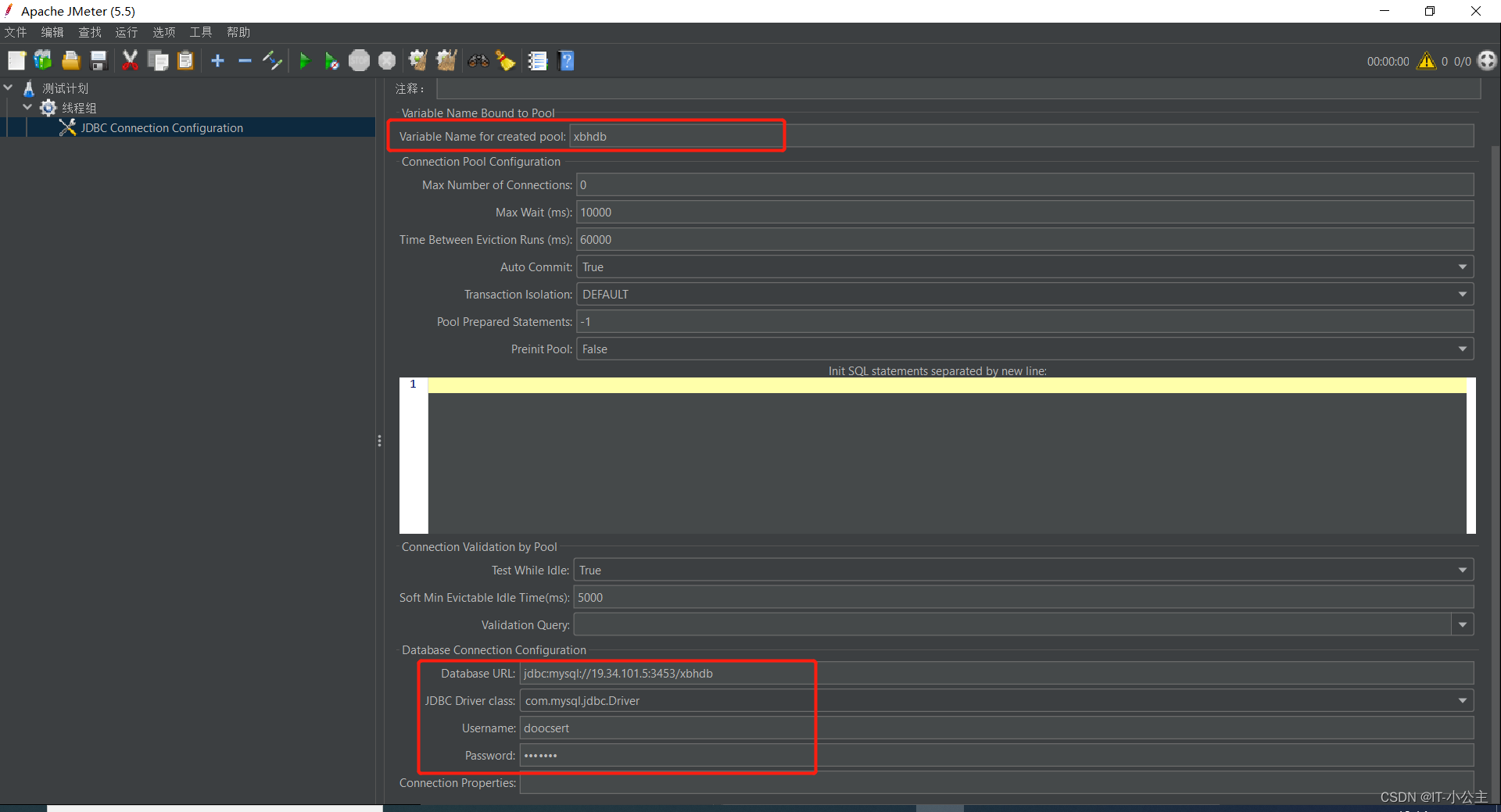
Task: Open the Templates icon in toolbar
Action: [x=43, y=60]
